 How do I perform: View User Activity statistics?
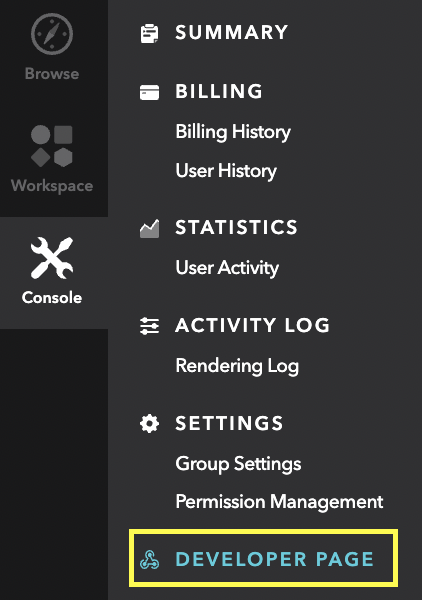(227, 268)
